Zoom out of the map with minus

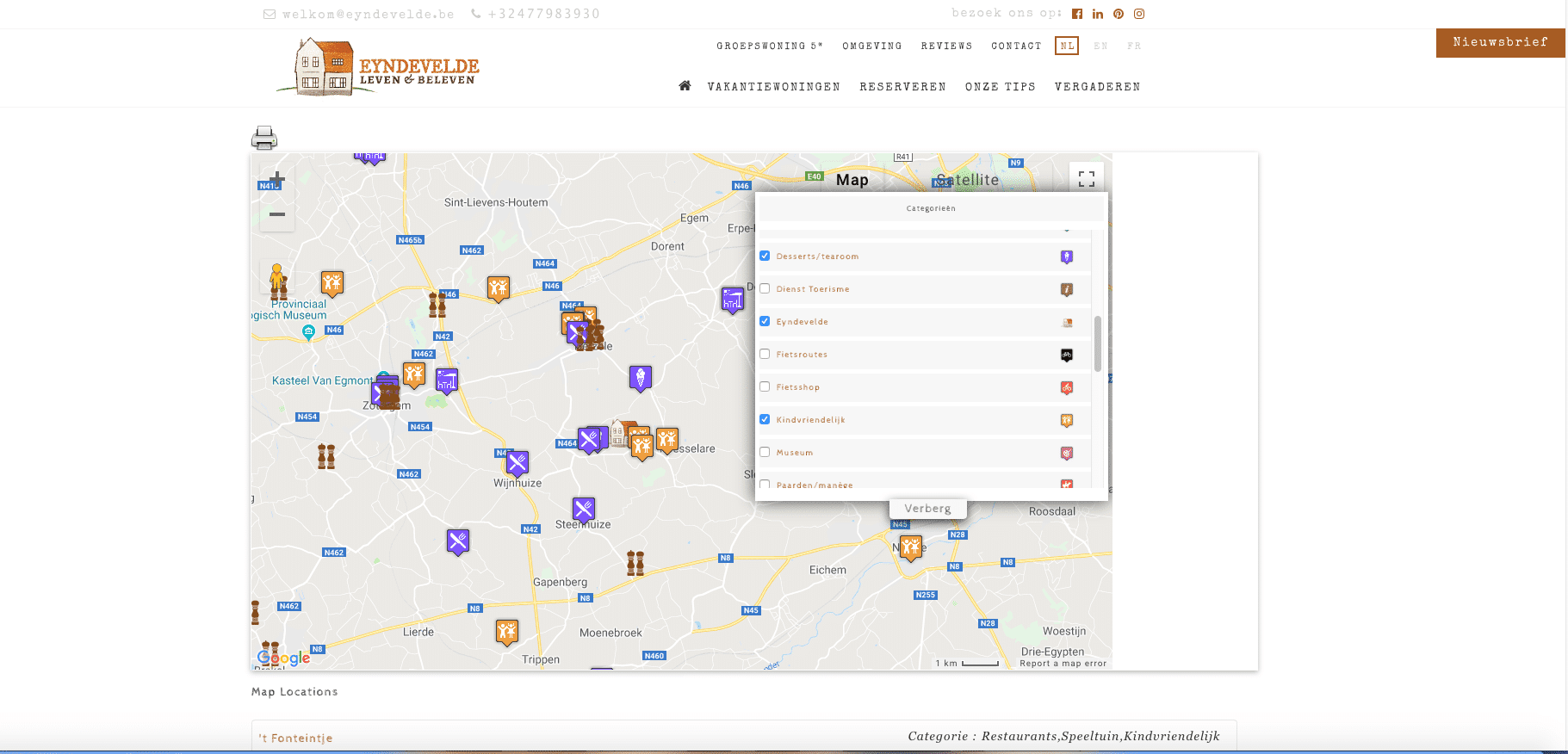pos(277,214)
